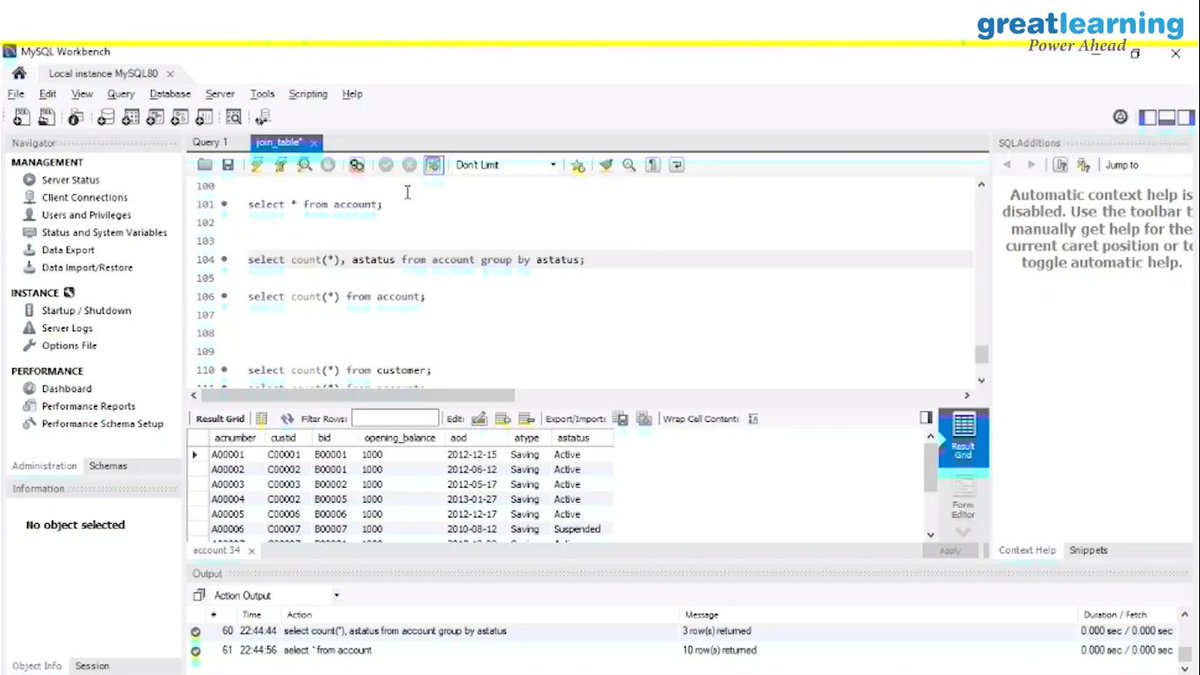
Task: Toggle invisible characters display icon
Action: [653, 165]
